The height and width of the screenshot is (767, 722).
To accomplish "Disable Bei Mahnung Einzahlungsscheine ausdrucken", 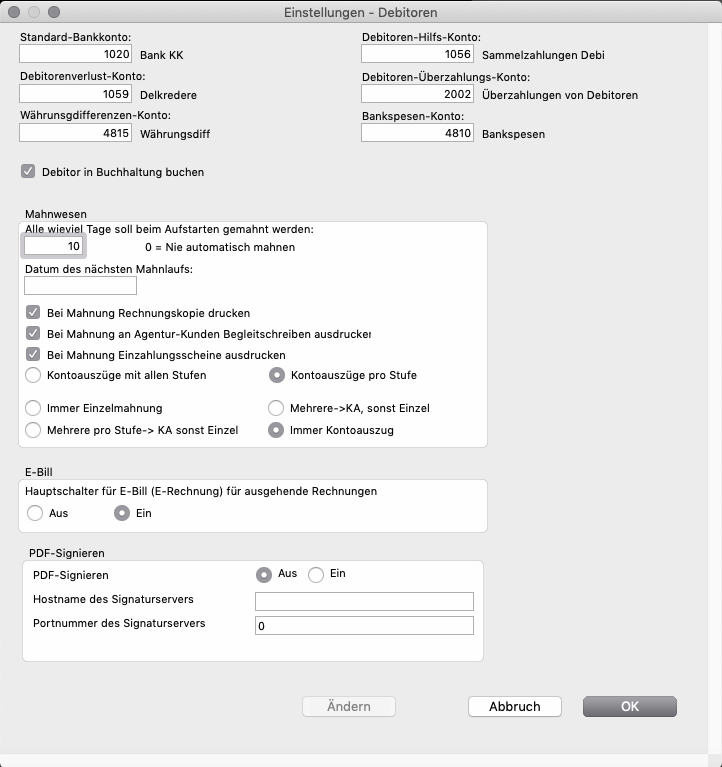I will pos(34,355).
